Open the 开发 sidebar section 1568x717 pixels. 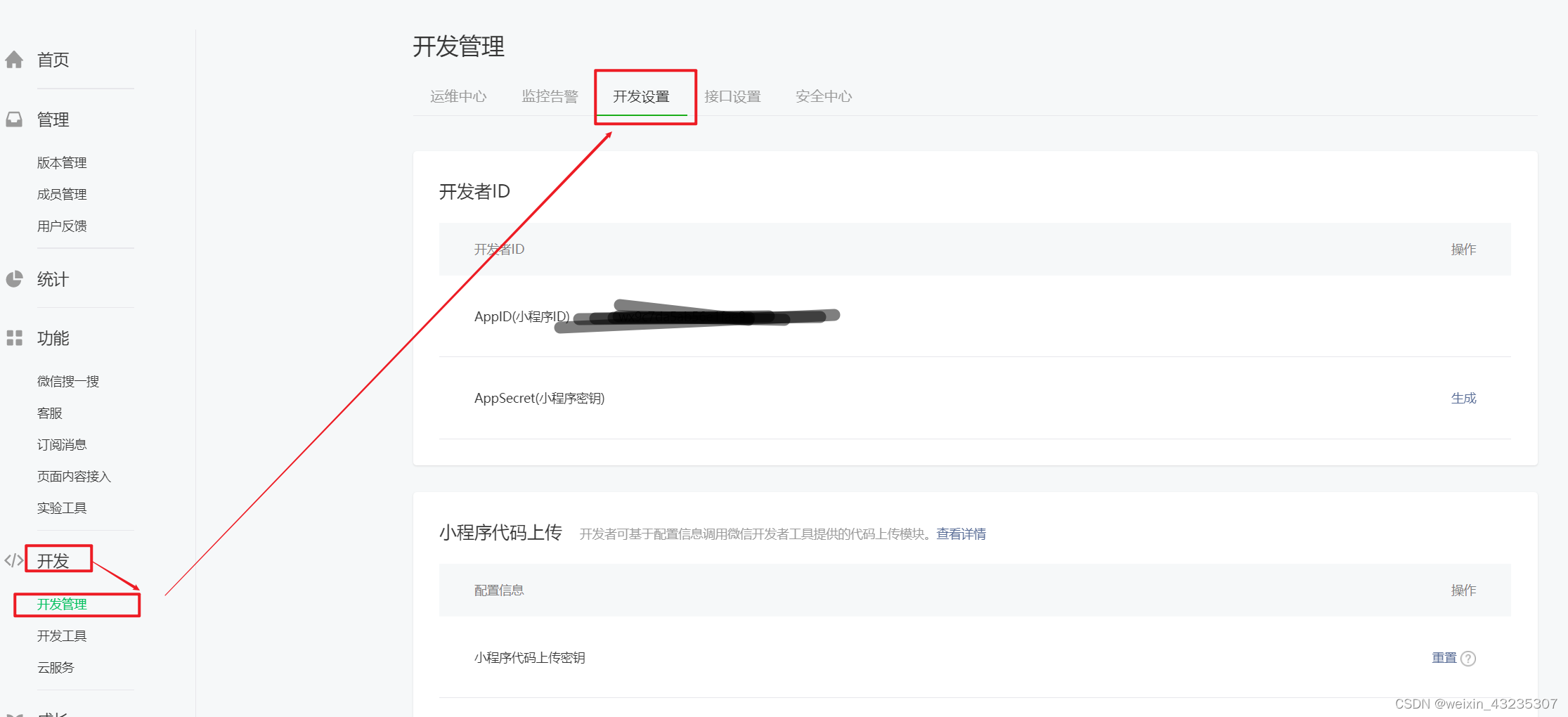(53, 560)
